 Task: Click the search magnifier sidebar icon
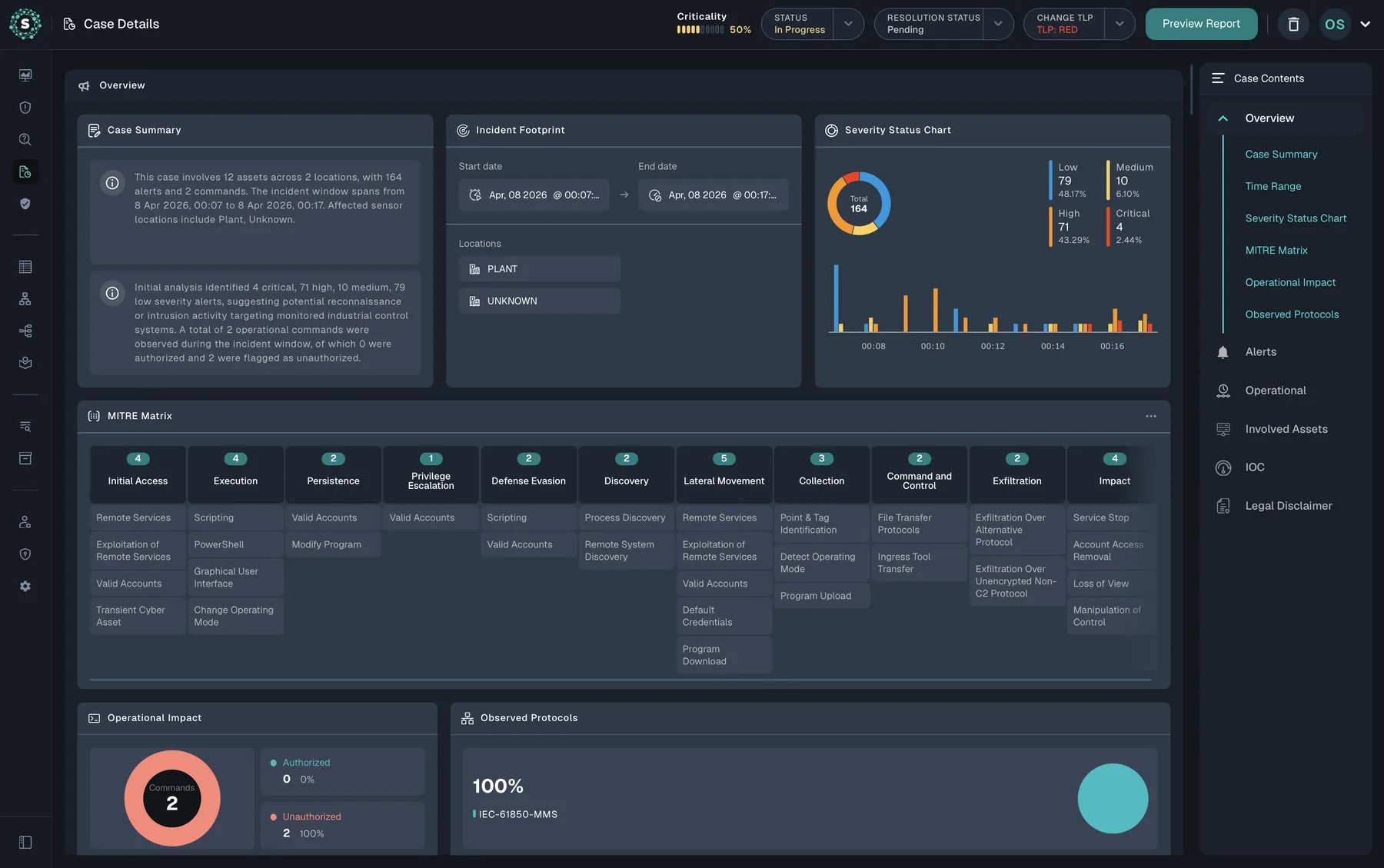25,139
